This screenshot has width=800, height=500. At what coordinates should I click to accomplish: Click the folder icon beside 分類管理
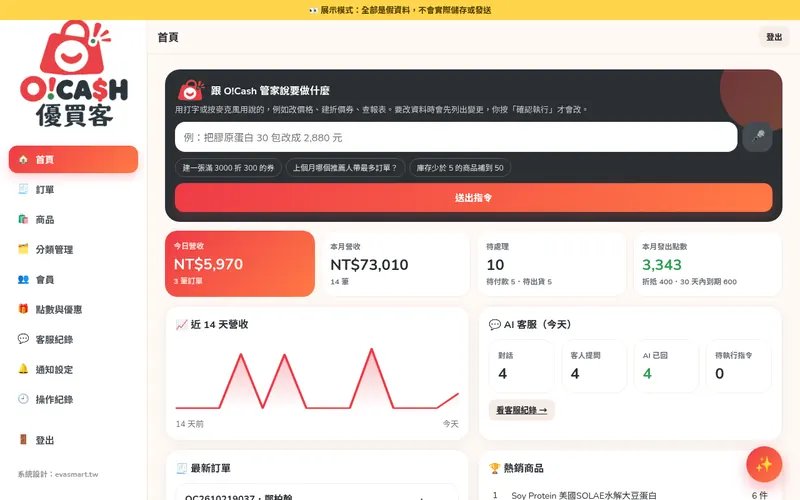23,249
